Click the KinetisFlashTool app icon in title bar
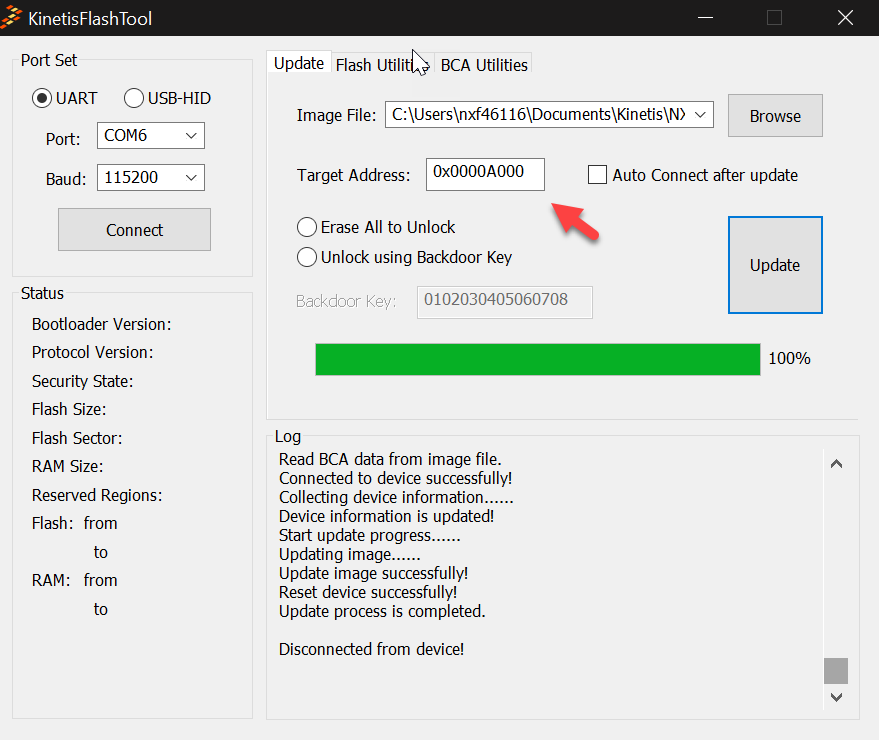879x740 pixels. (x=11, y=17)
